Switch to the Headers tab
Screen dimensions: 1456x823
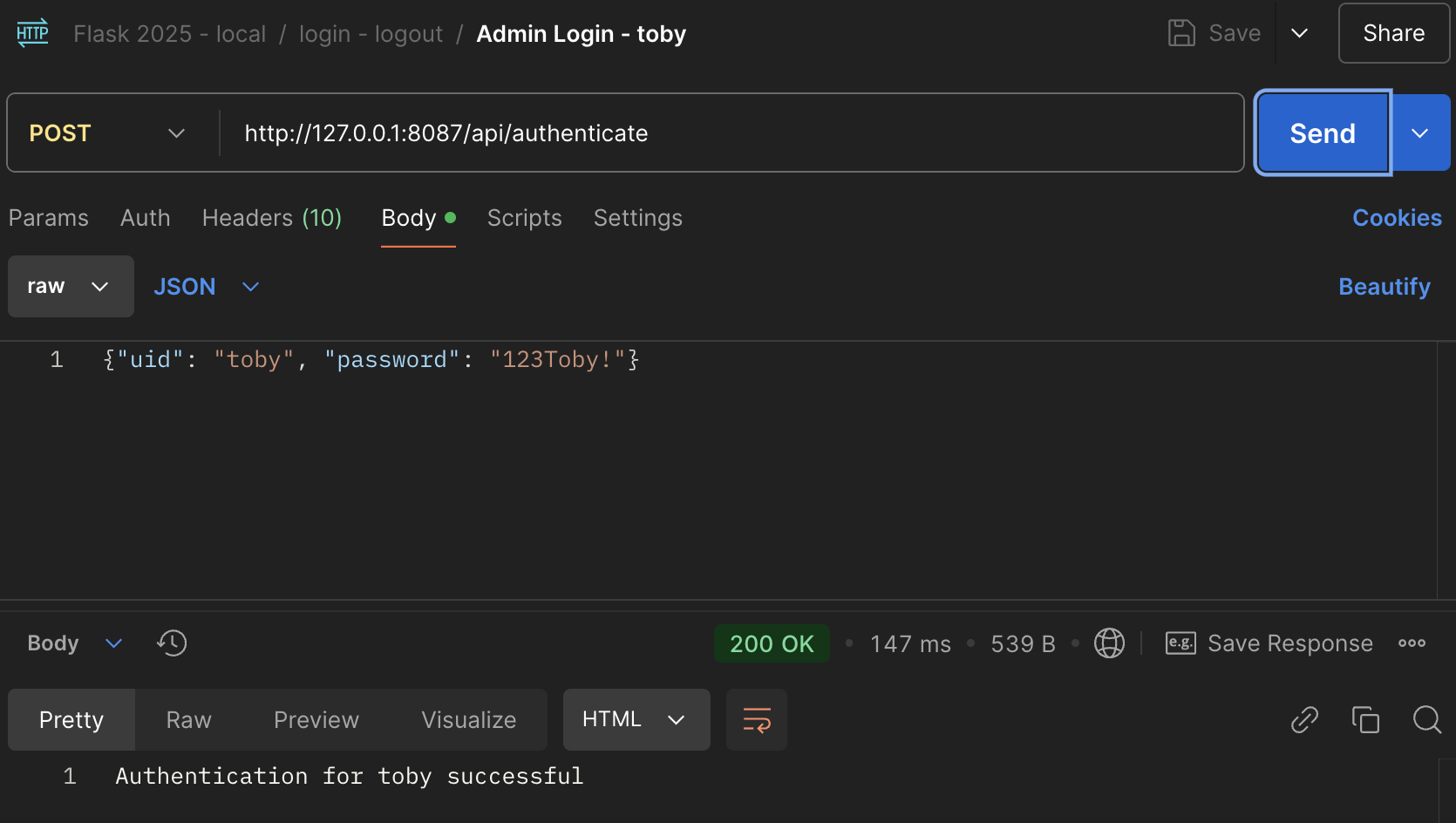click(271, 218)
